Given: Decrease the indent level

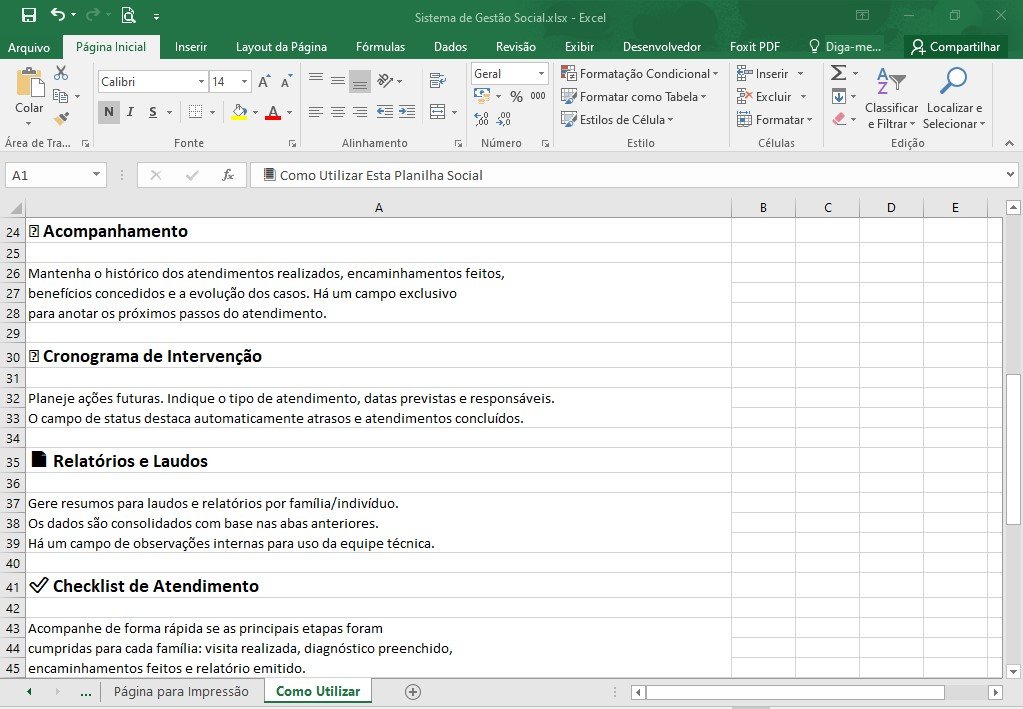Looking at the screenshot, I should click(385, 112).
